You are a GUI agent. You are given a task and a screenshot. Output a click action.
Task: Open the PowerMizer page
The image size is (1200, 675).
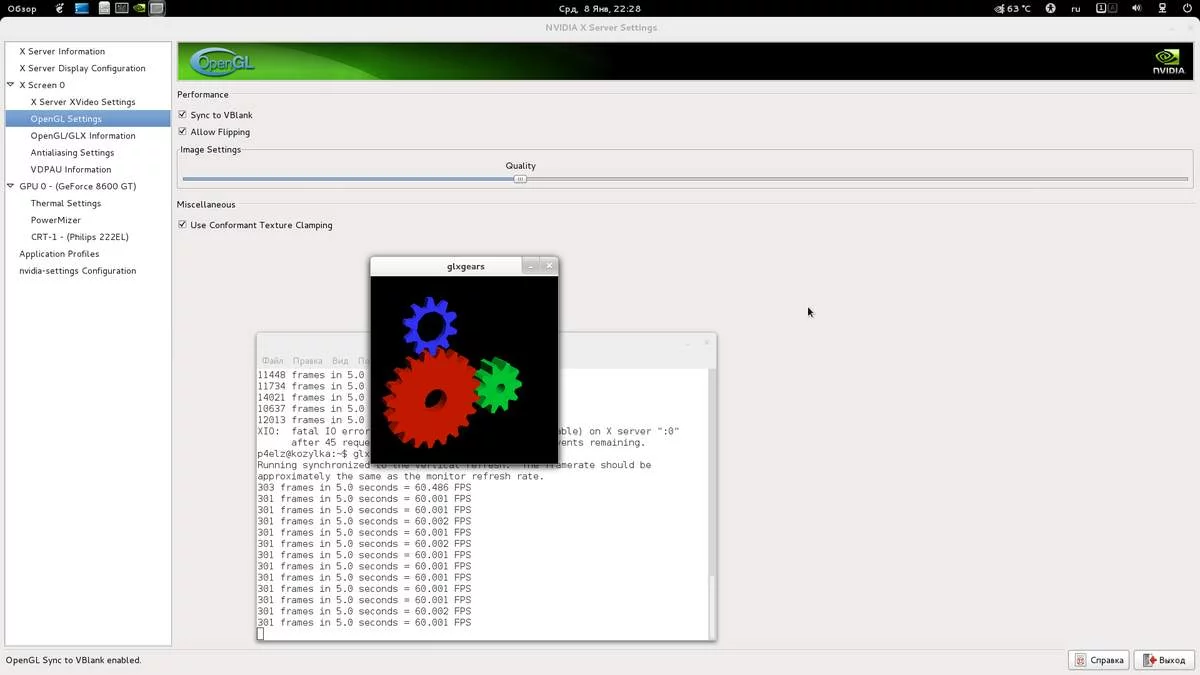[56, 220]
